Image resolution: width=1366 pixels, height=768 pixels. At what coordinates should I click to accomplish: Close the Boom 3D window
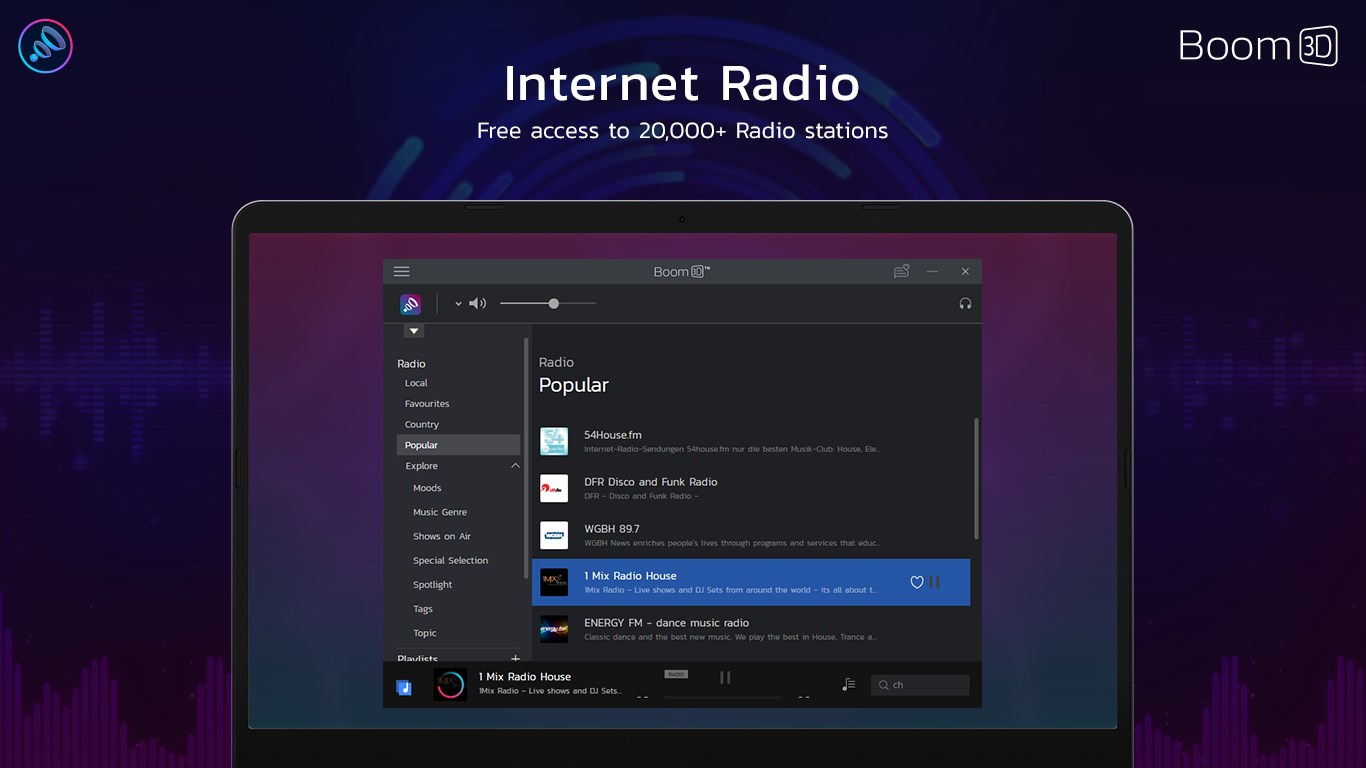(965, 271)
